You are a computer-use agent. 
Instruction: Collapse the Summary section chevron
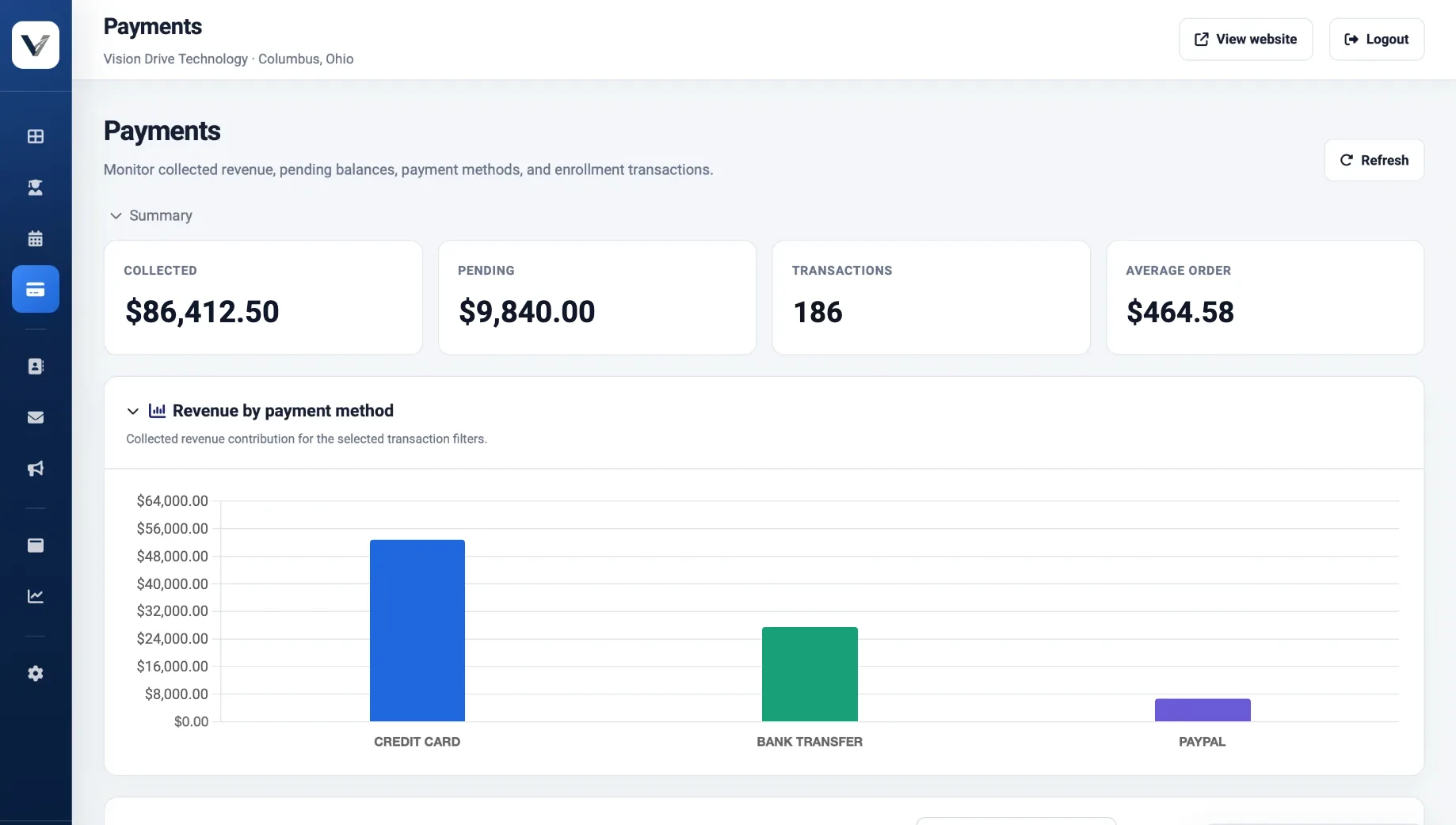coord(116,215)
